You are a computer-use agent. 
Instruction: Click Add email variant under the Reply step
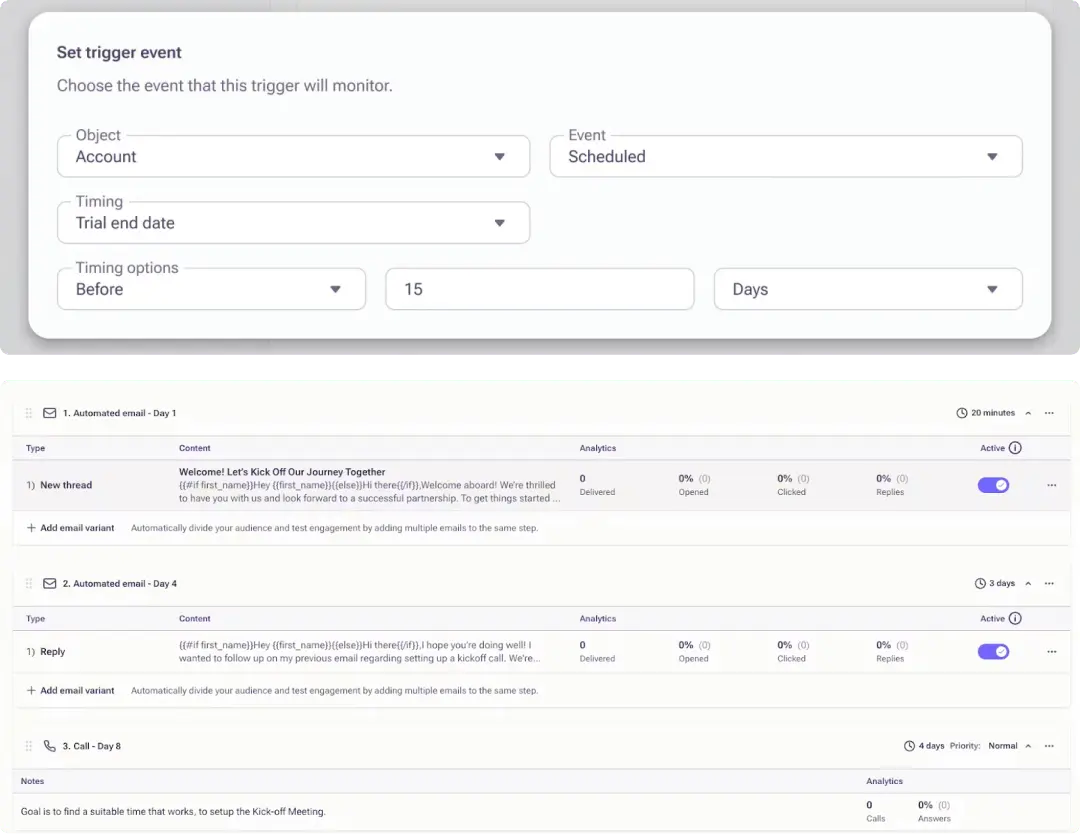[x=70, y=690]
